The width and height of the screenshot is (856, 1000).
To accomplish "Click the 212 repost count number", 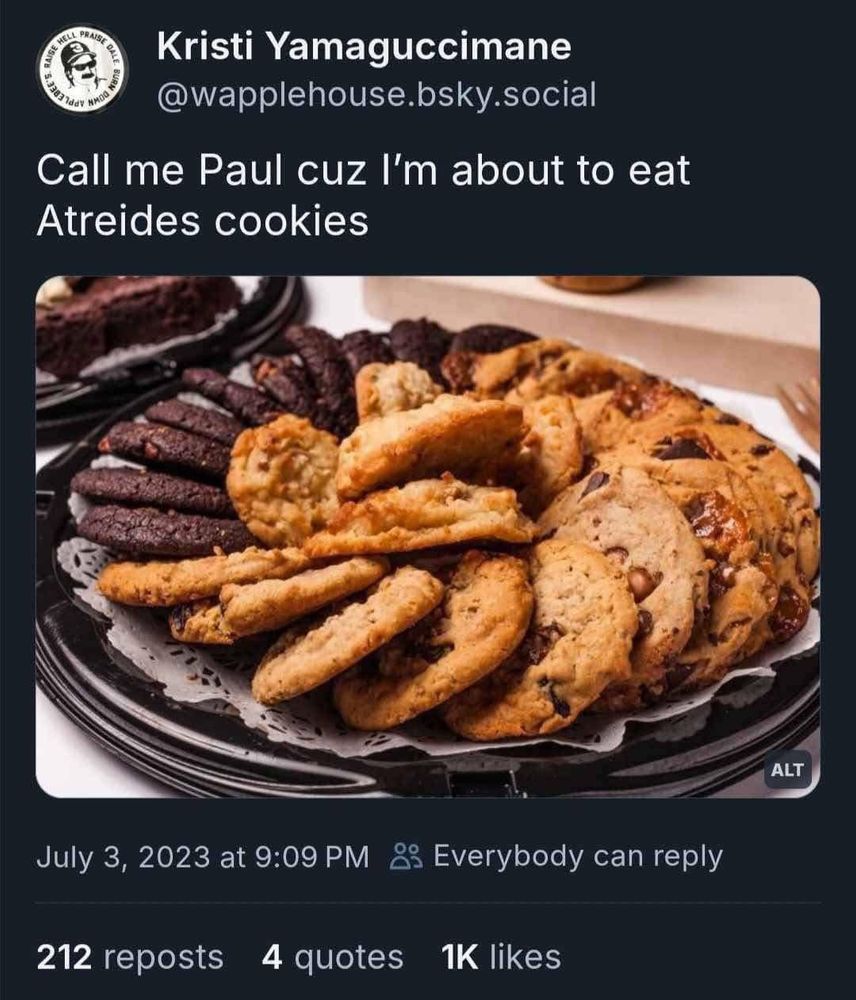I will [x=64, y=957].
